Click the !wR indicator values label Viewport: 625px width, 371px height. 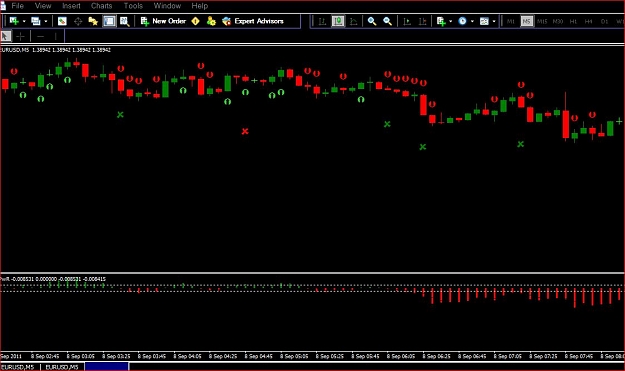tap(53, 279)
